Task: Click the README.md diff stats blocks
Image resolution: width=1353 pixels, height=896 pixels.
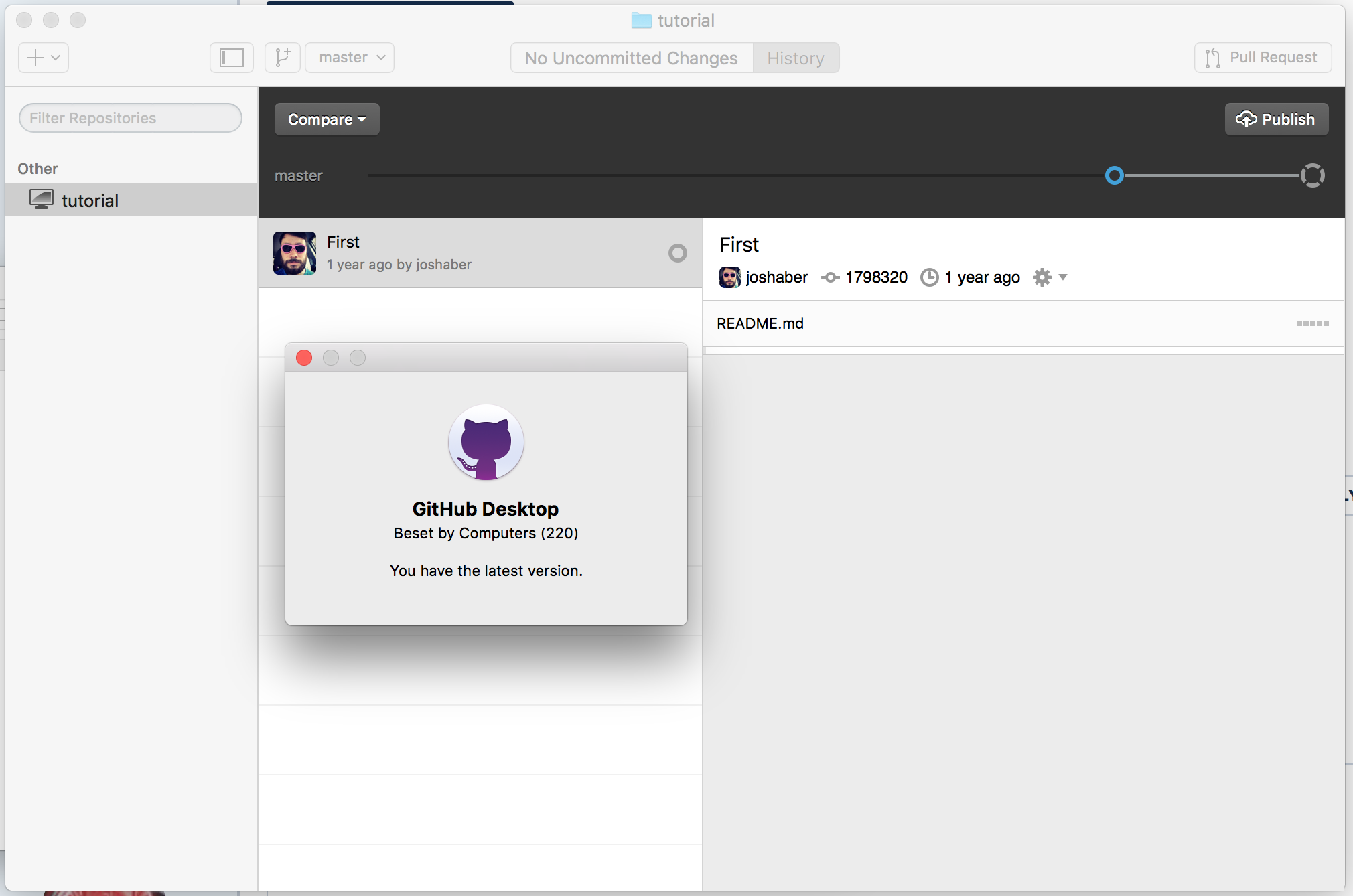Action: coord(1312,323)
